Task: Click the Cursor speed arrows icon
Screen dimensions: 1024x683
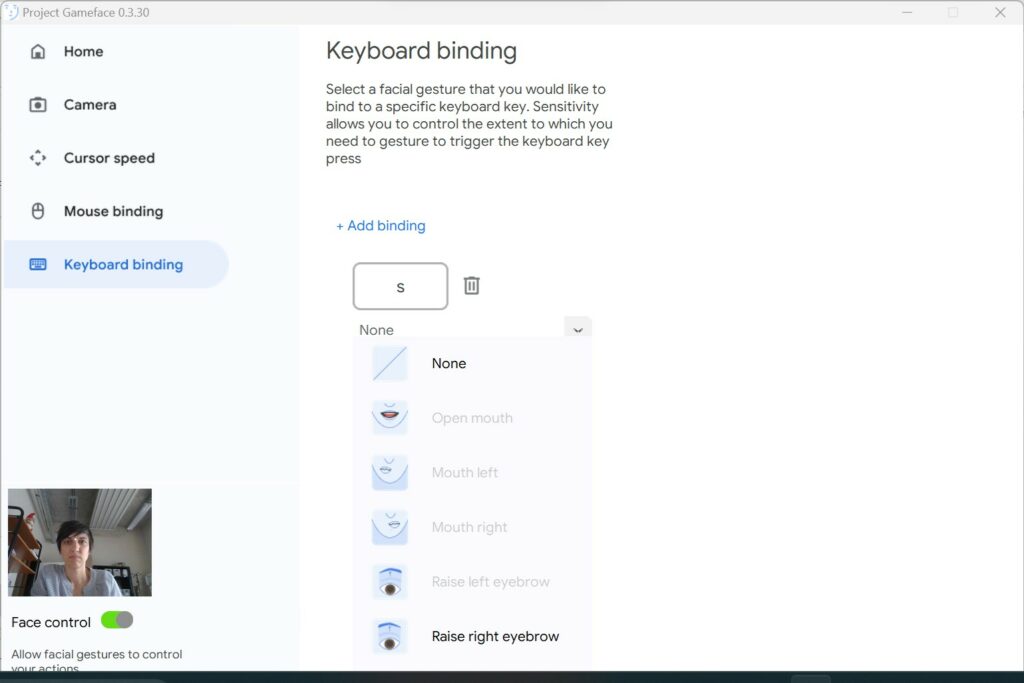Action: click(38, 158)
